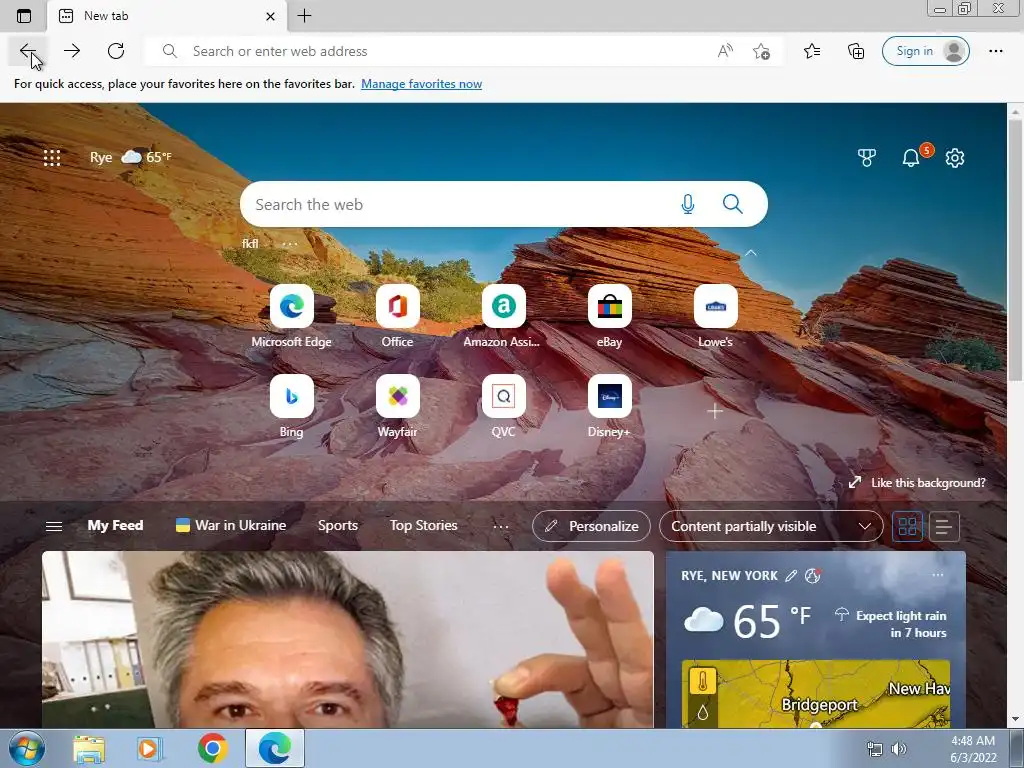Image resolution: width=1024 pixels, height=768 pixels.
Task: Close the New tab
Action: [x=270, y=16]
